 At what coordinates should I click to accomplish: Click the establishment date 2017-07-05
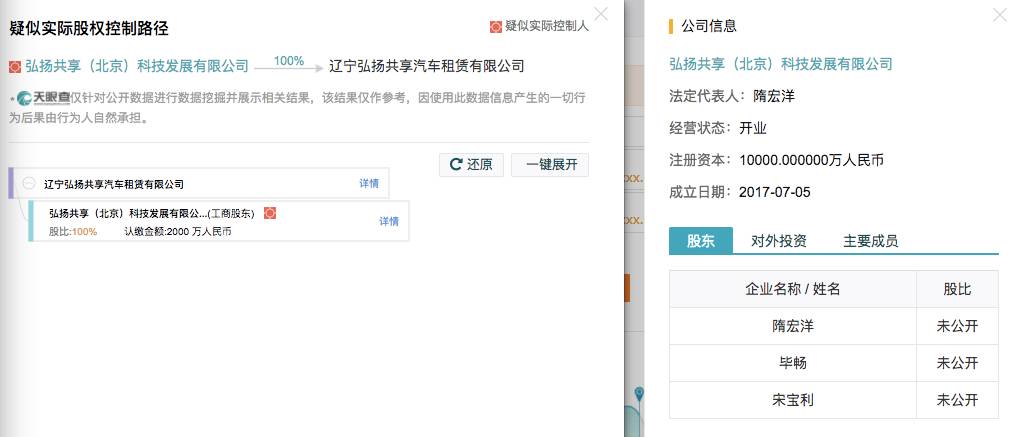[774, 192]
